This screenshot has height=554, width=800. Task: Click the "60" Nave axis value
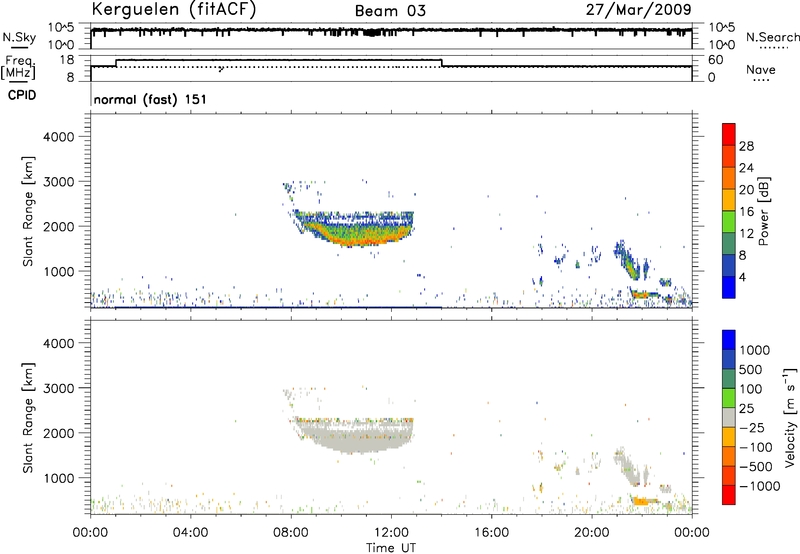click(x=715, y=60)
